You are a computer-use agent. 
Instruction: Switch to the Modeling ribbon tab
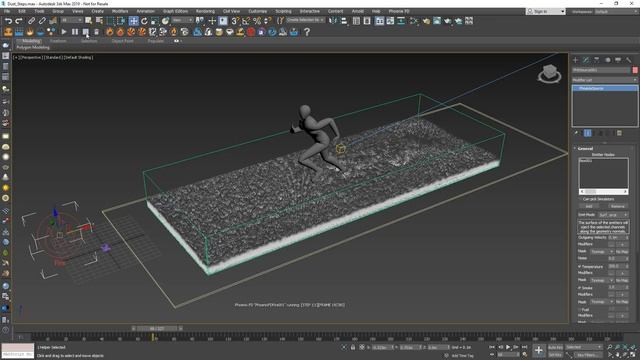click(31, 41)
